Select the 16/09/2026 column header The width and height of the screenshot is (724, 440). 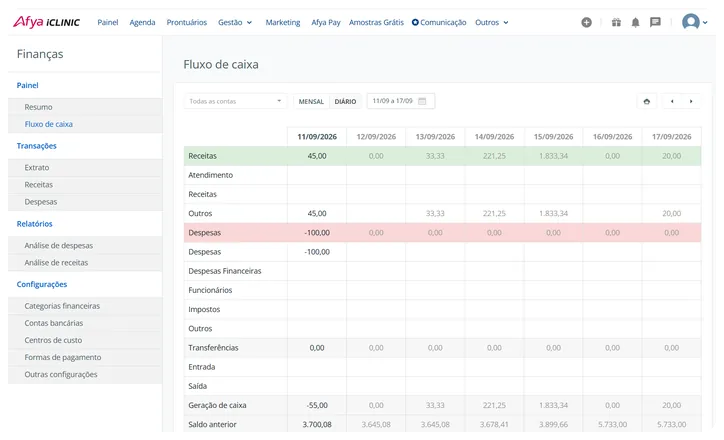coord(612,137)
